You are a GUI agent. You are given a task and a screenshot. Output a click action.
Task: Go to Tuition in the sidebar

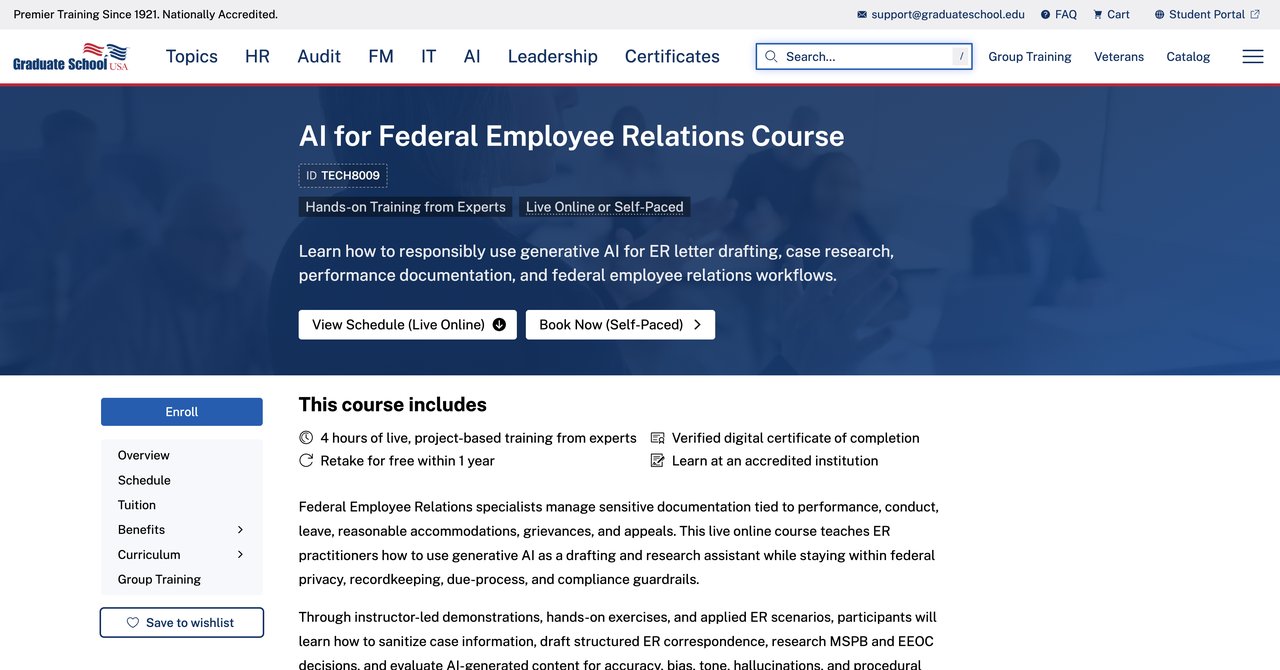click(x=137, y=505)
